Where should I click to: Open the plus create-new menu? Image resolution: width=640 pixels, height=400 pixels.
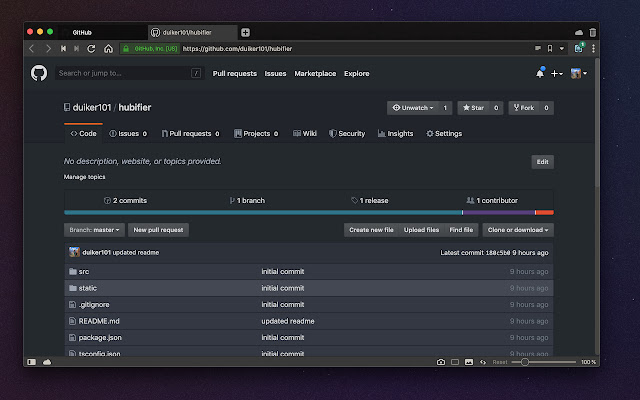[557, 73]
